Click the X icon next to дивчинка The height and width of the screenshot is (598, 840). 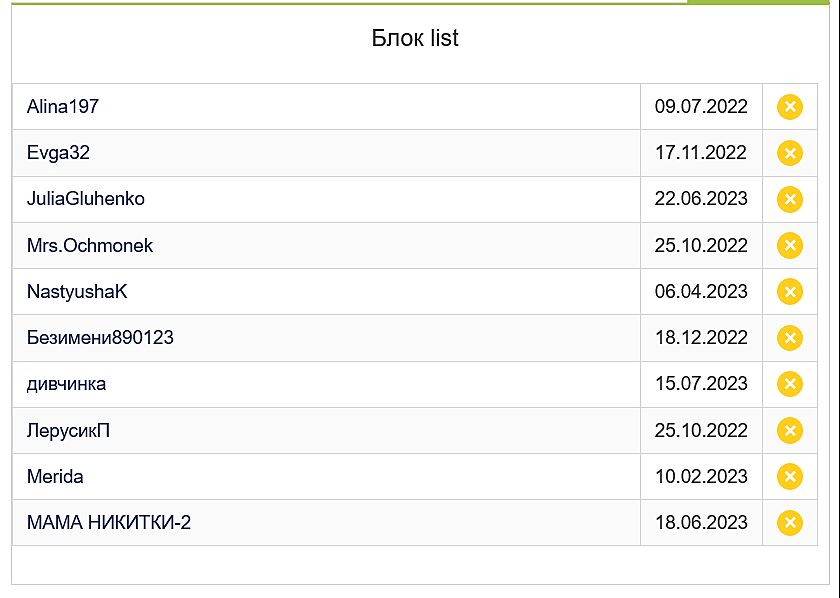point(790,384)
